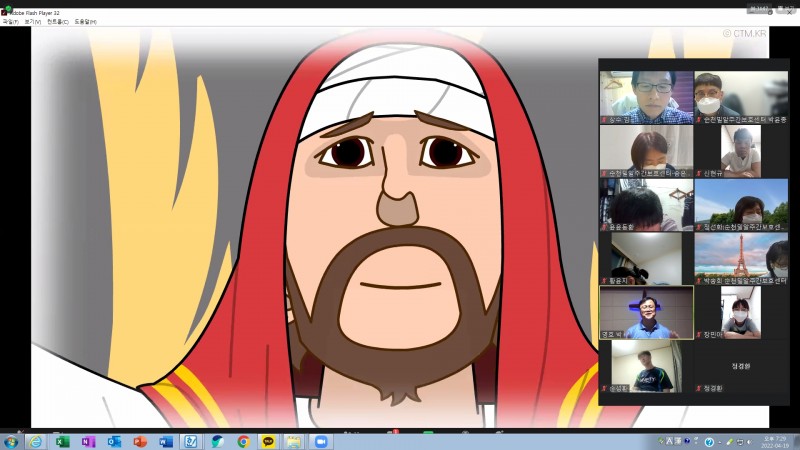Click the Show Desktop strip at the taskbar's end

pyautogui.click(x=797, y=442)
